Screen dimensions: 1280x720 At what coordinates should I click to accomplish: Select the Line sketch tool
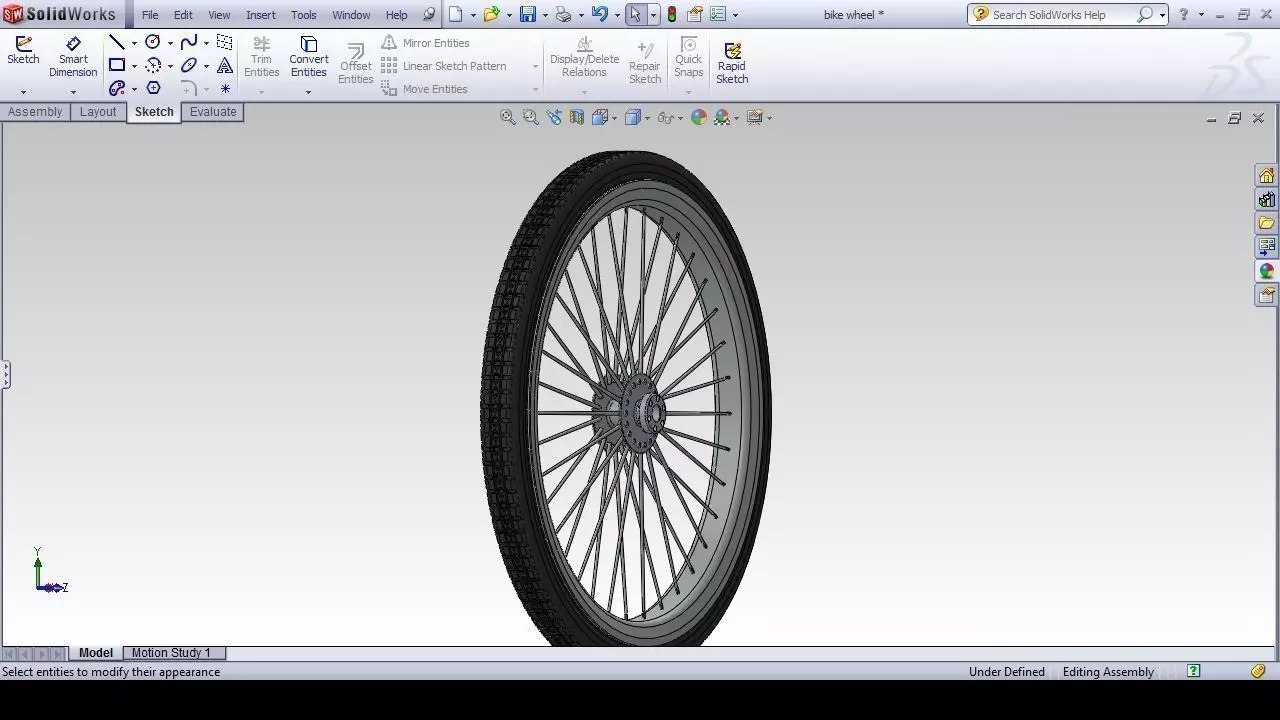click(117, 42)
